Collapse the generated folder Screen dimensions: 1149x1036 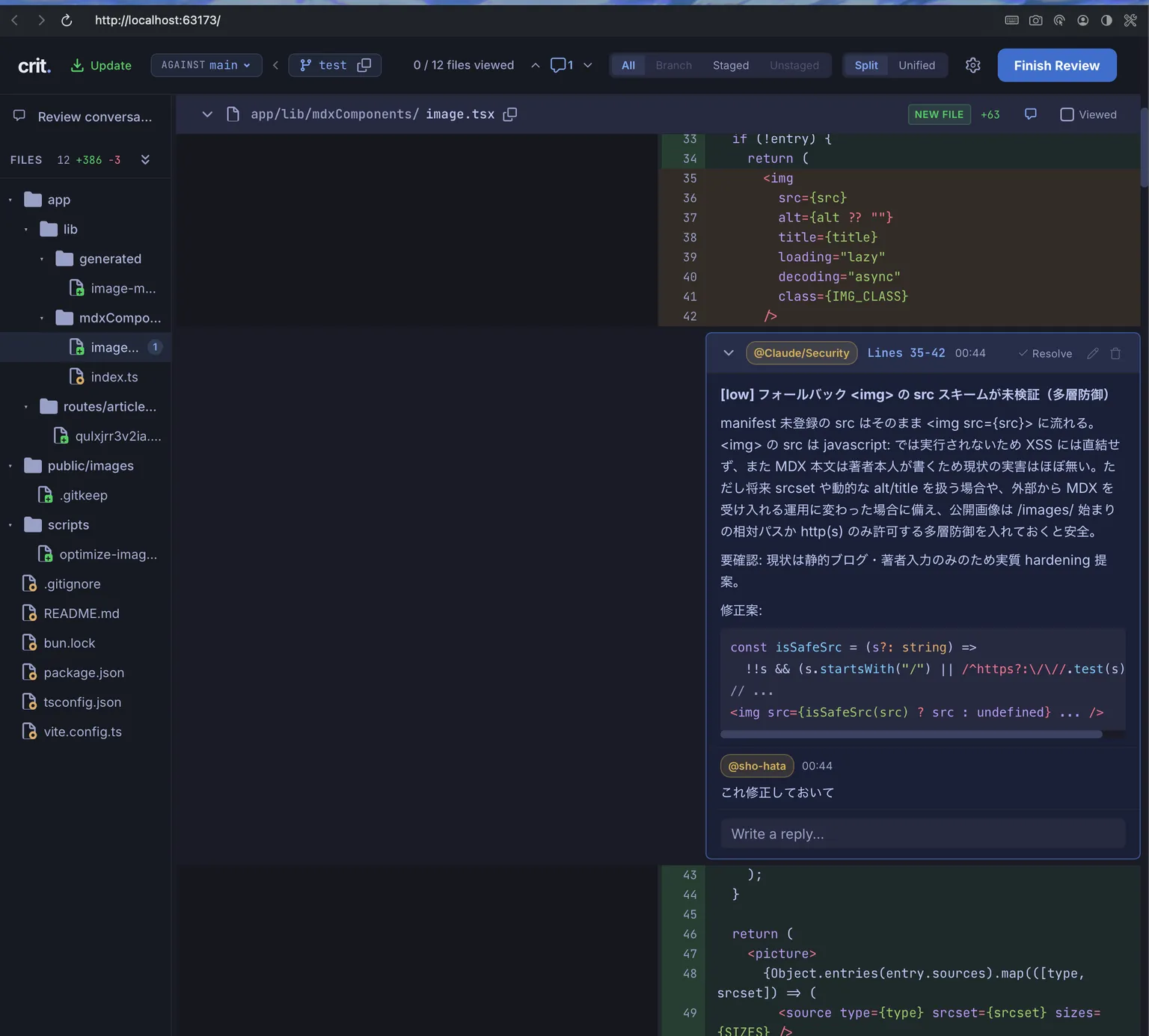[42, 259]
